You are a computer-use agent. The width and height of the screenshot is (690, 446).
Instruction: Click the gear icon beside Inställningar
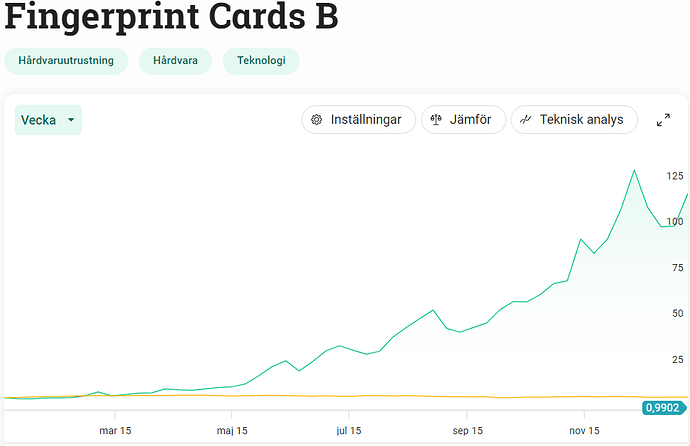click(x=317, y=120)
